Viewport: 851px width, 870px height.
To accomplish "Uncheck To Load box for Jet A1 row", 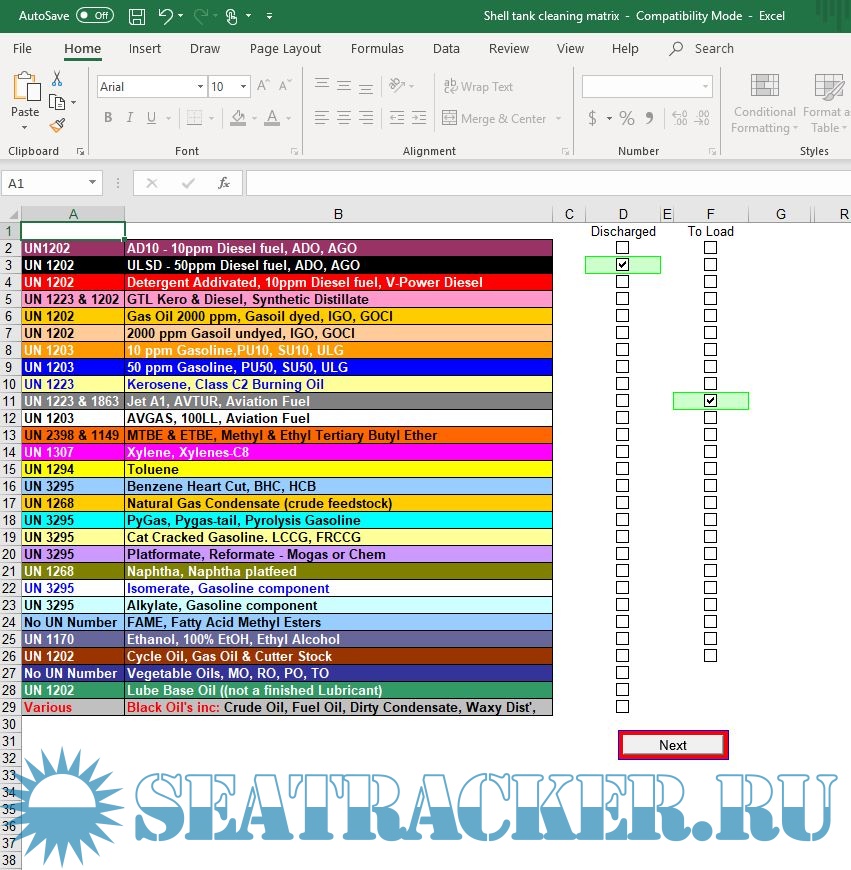I will [710, 401].
